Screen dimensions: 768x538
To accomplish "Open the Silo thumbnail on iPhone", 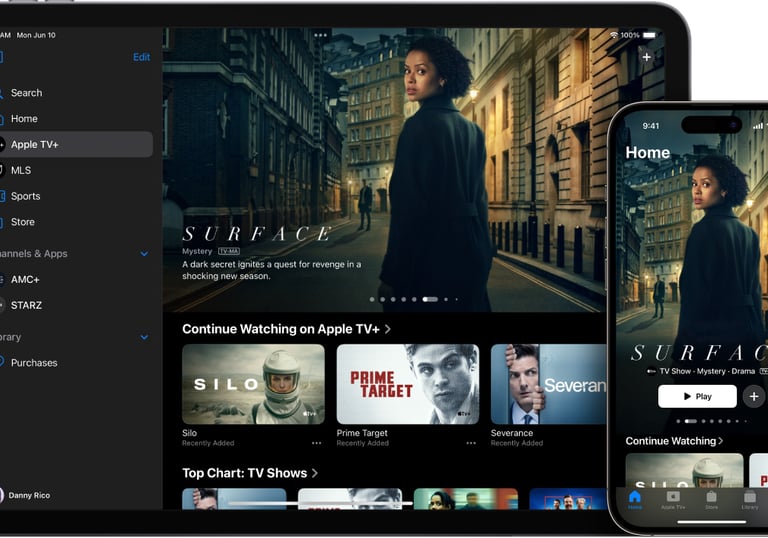I will point(684,470).
